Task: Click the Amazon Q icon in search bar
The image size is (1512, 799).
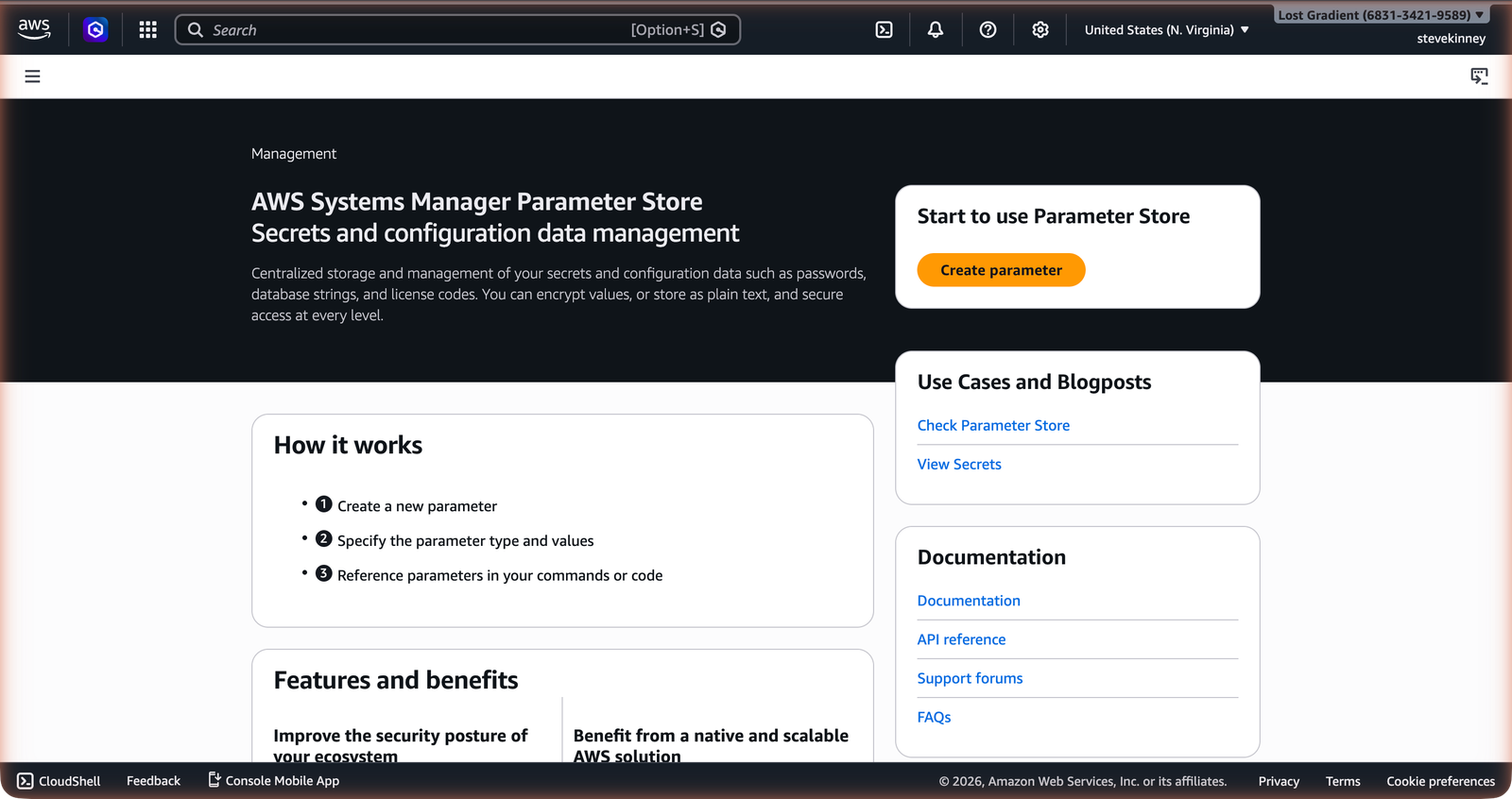Action: [718, 30]
